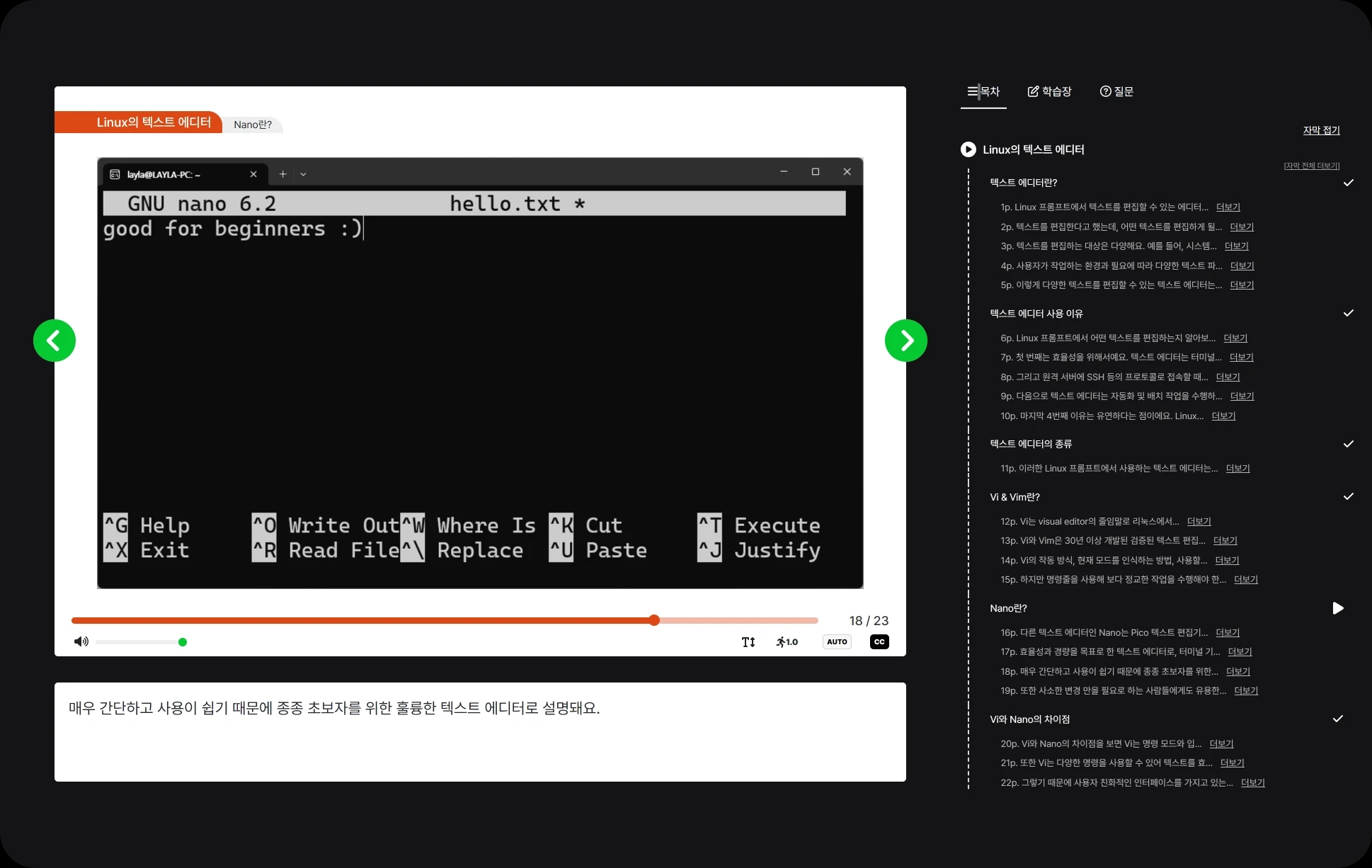Select 21p subtitle line text
The image size is (1372, 868).
pos(1107,763)
